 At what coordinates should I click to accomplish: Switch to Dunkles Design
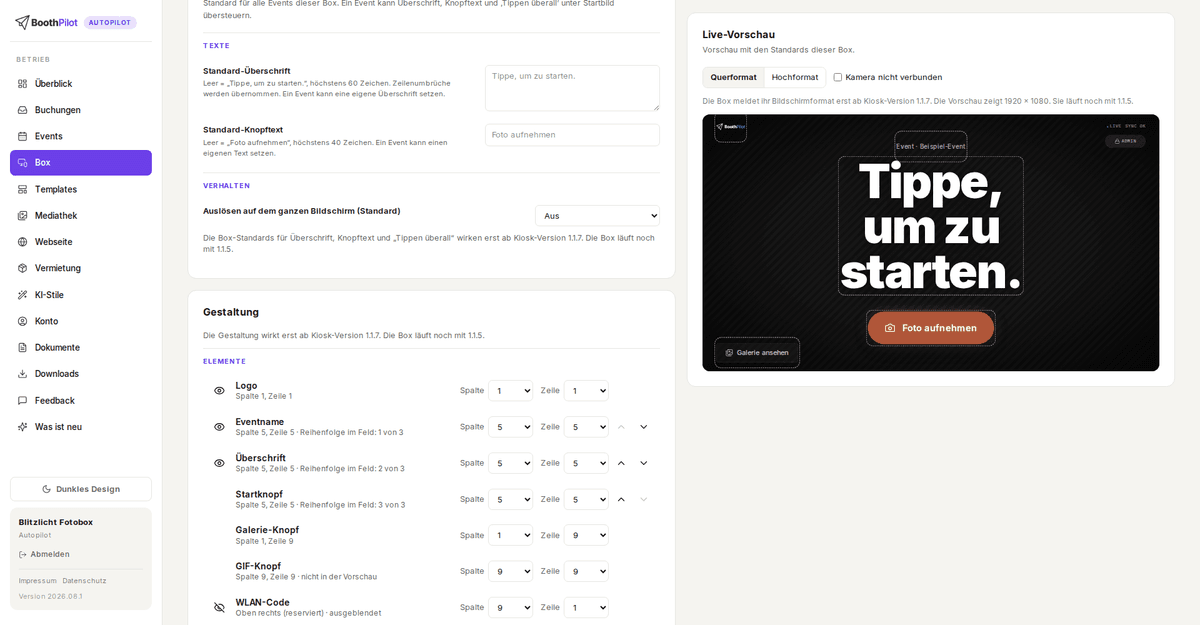(x=81, y=489)
